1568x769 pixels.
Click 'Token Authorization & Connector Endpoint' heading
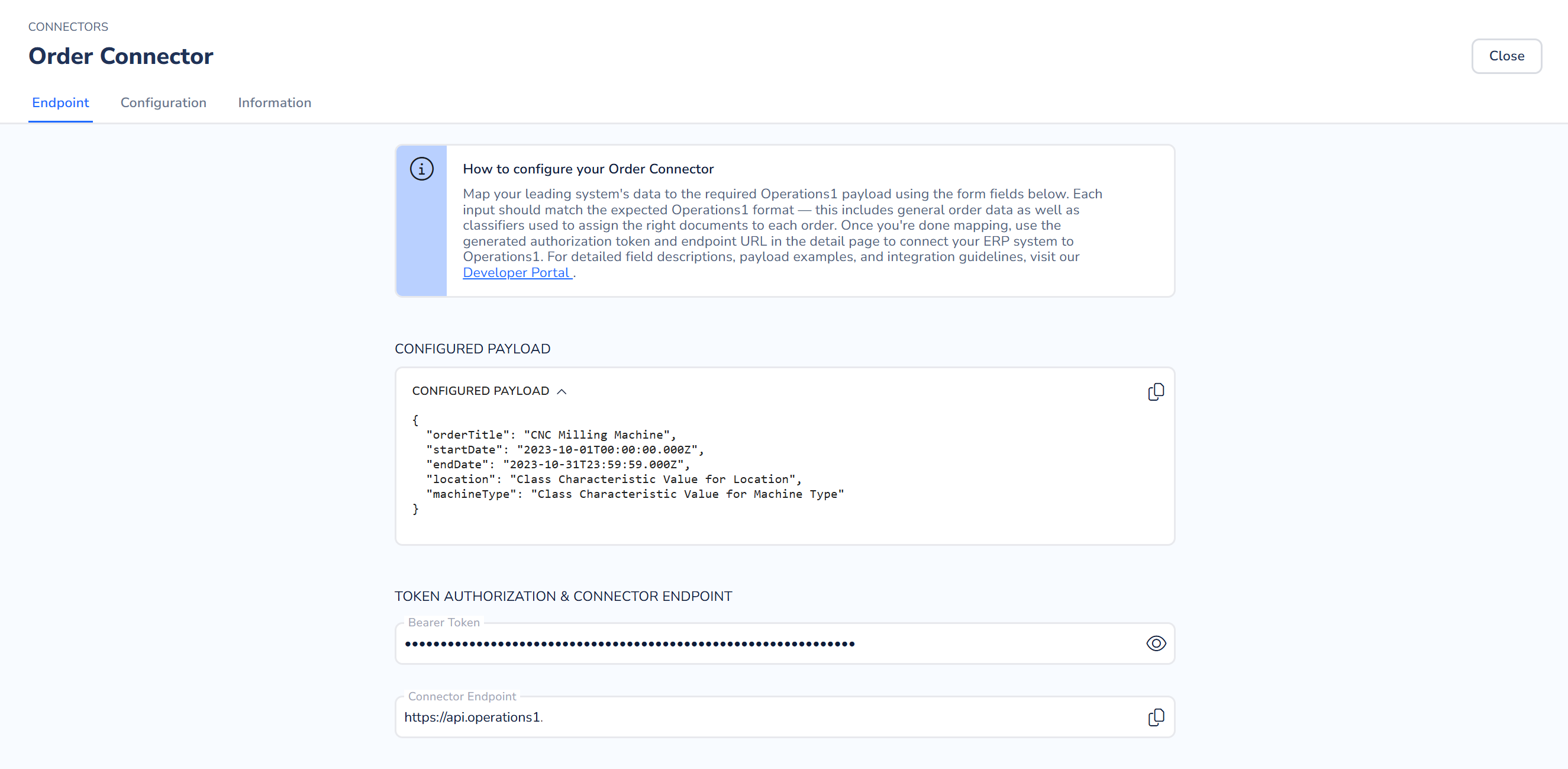563,596
